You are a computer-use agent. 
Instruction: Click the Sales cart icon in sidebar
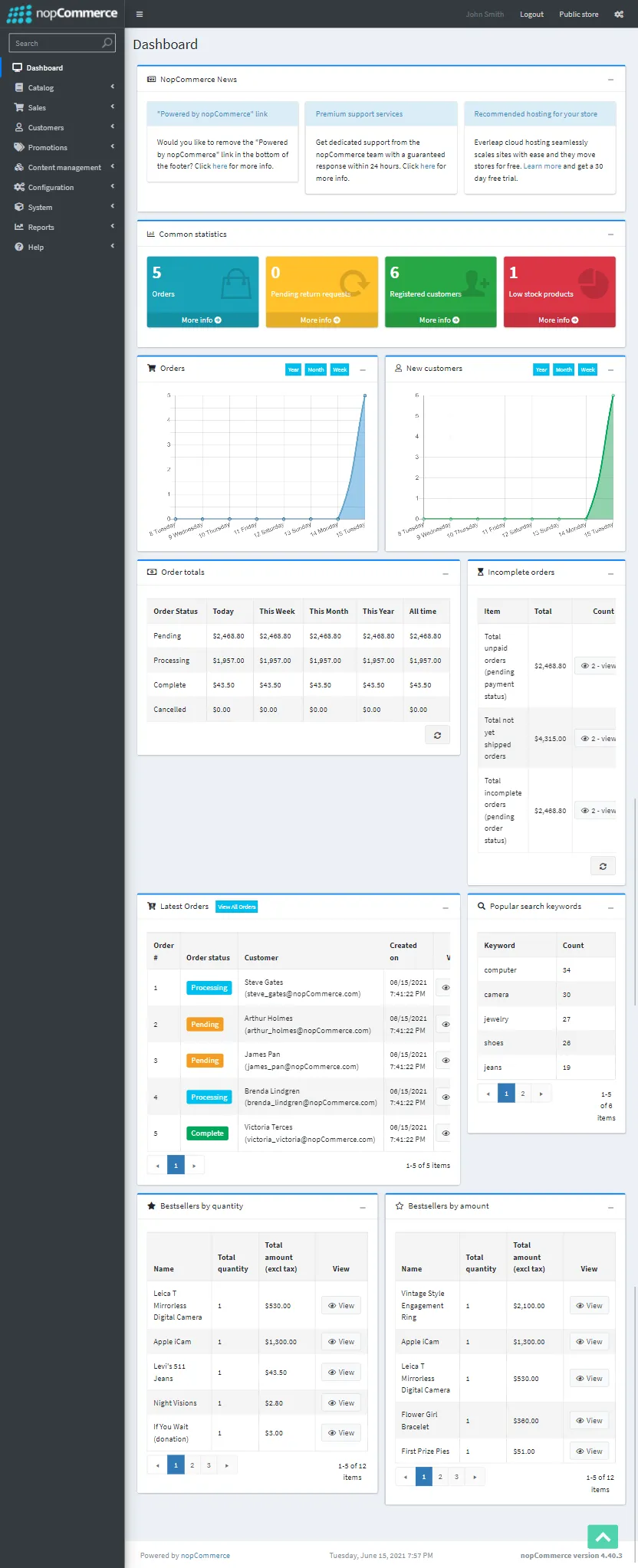19,107
